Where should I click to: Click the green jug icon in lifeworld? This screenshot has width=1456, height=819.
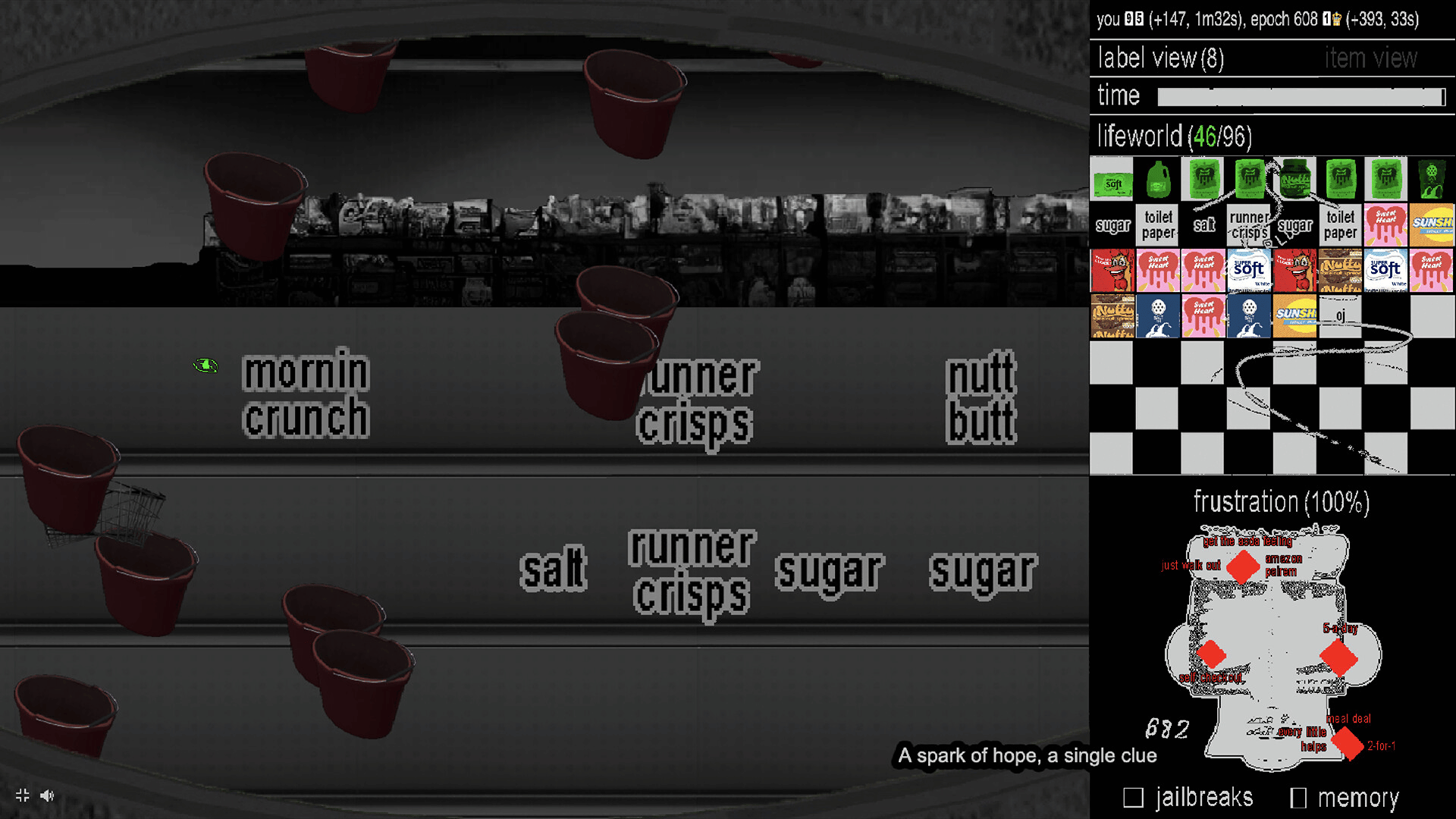tap(1158, 180)
